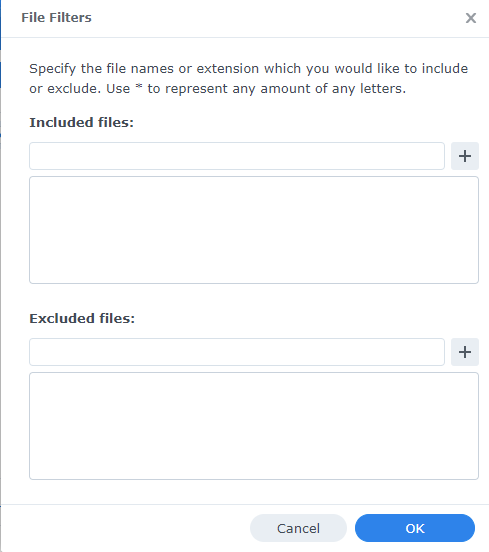
Task: Confirm filters with the OK button
Action: tap(415, 528)
